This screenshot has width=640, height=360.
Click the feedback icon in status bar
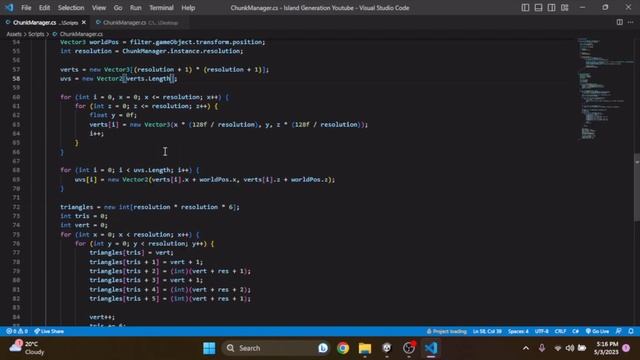click(619, 331)
